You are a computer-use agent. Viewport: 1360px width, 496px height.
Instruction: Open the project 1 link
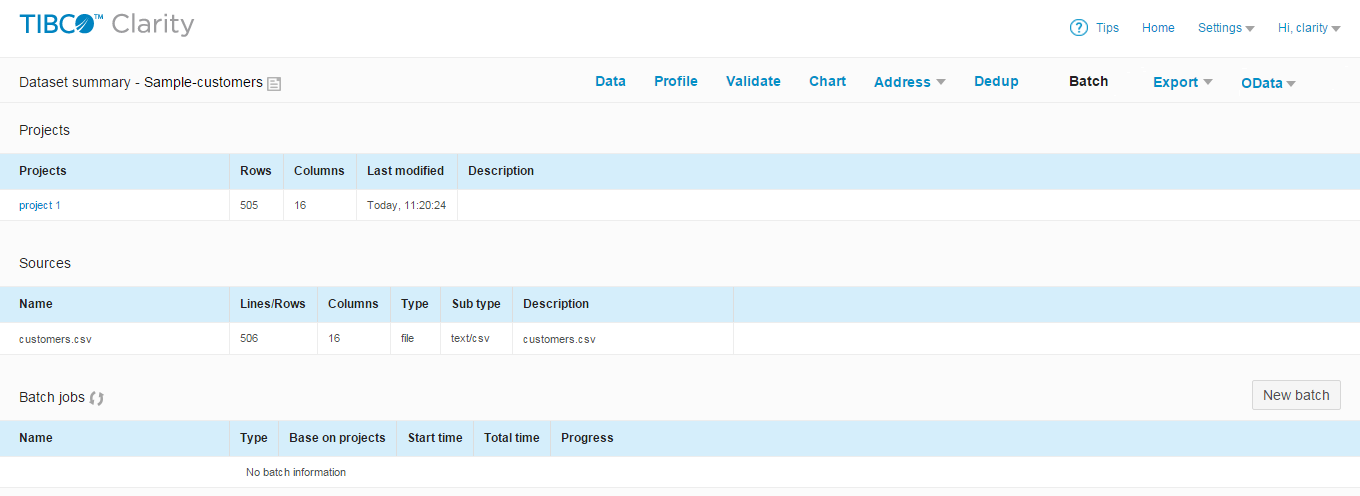pyautogui.click(x=40, y=205)
